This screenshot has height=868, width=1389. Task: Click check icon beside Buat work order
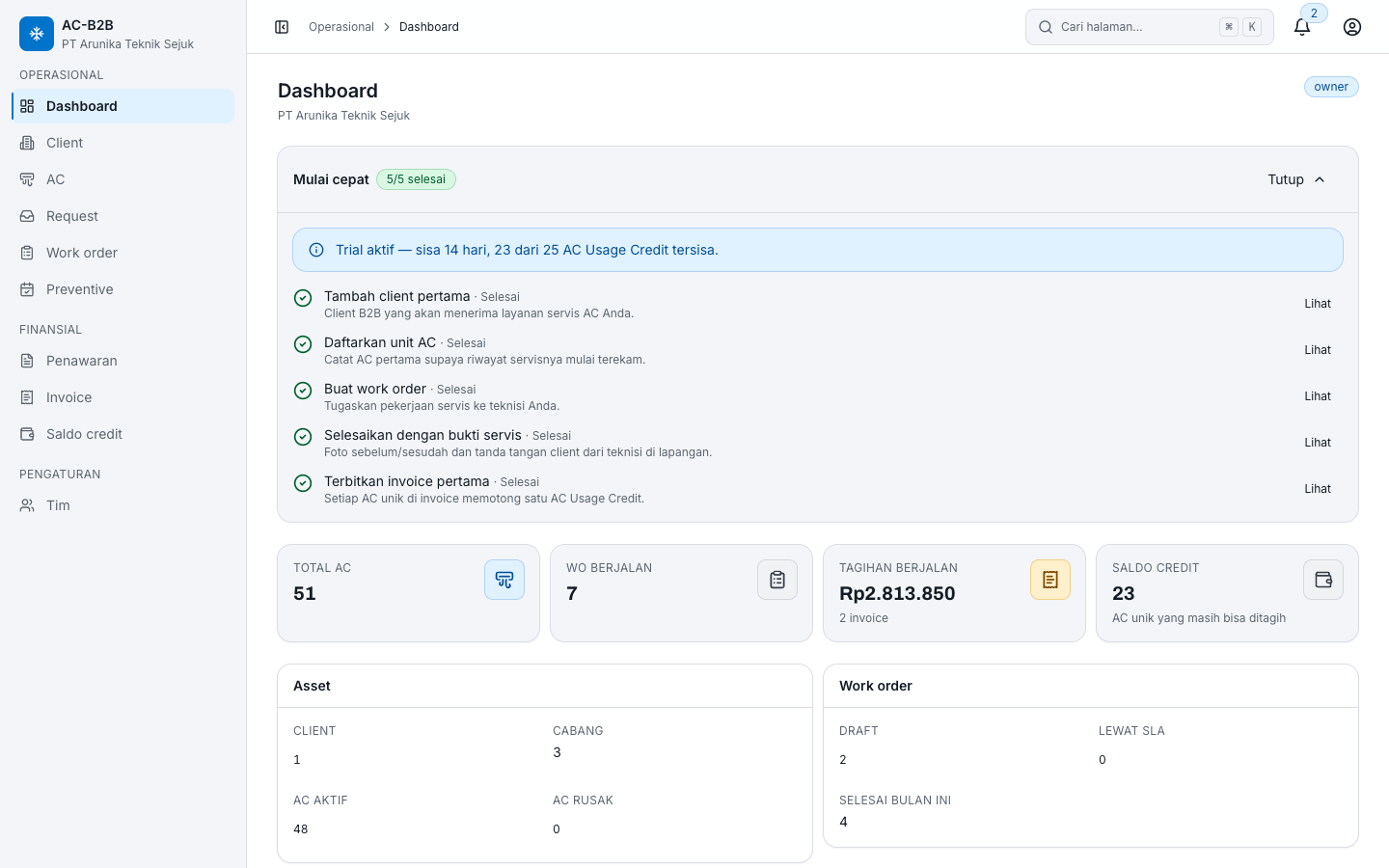[303, 391]
